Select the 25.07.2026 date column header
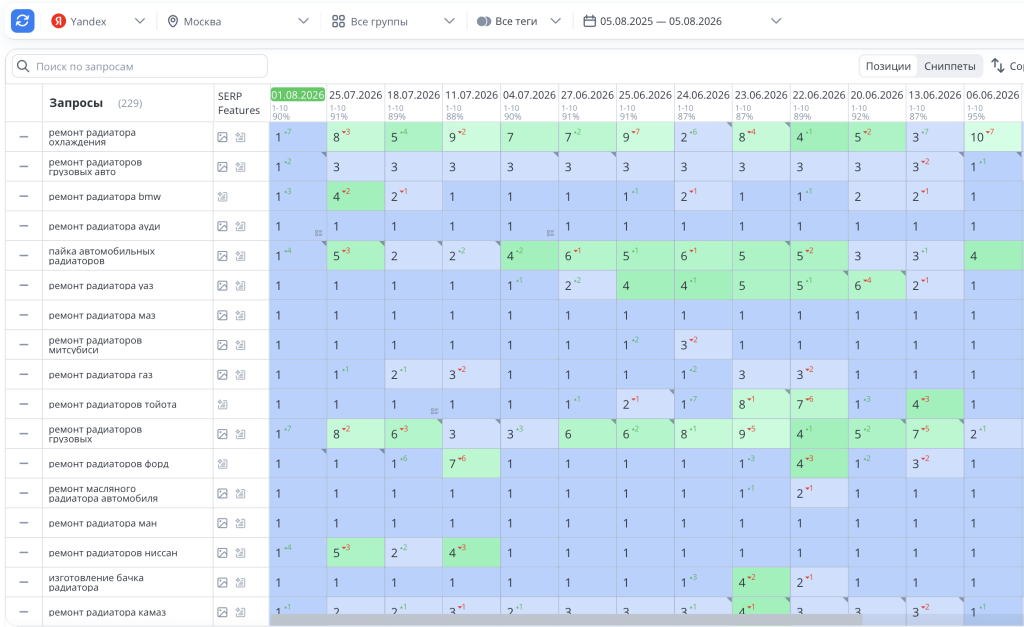The width and height of the screenshot is (1024, 627). coord(355,95)
